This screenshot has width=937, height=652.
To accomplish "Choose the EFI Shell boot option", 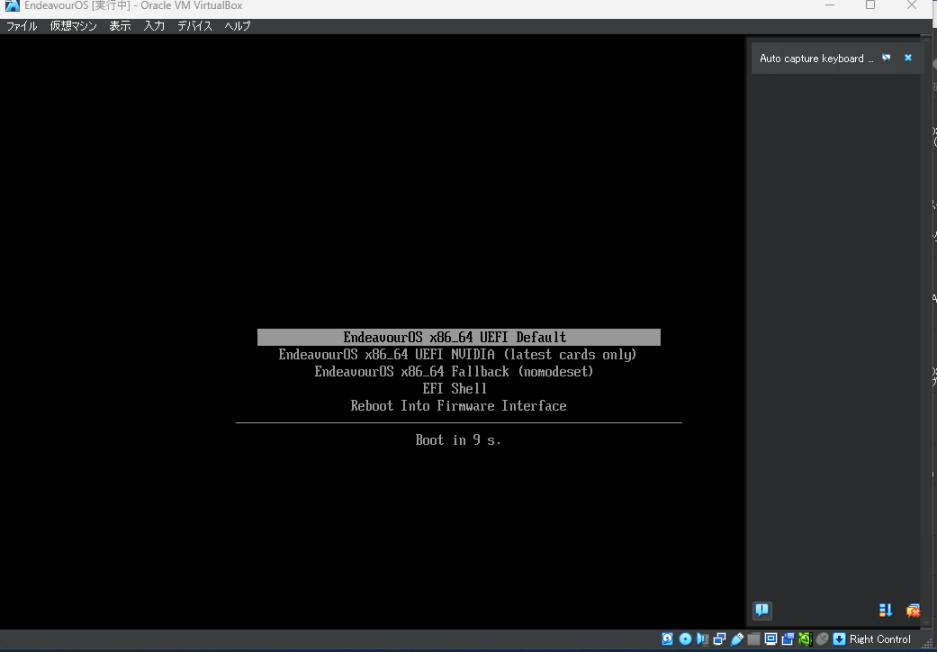I will (455, 388).
